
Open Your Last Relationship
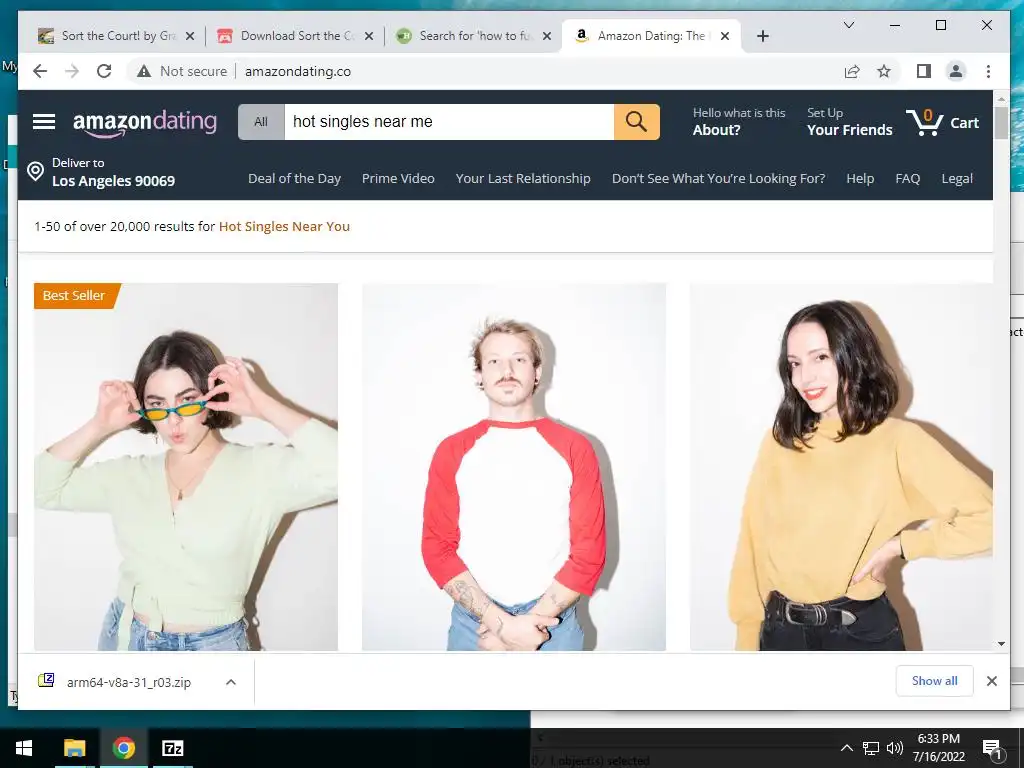pyautogui.click(x=523, y=178)
